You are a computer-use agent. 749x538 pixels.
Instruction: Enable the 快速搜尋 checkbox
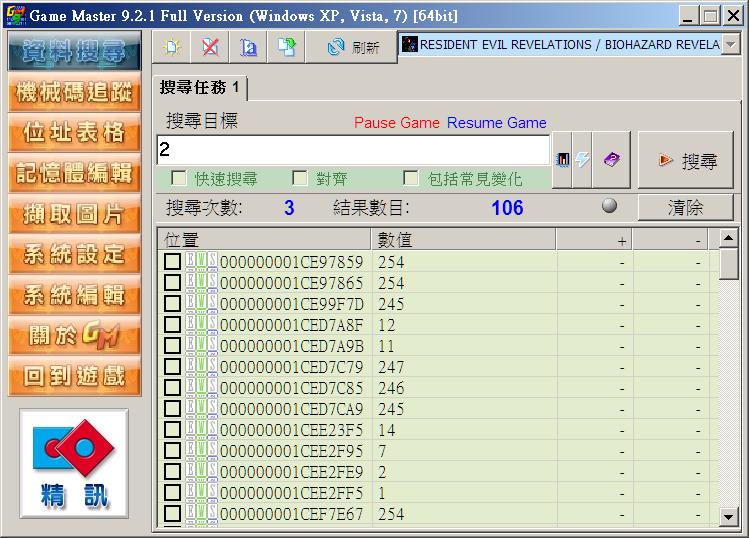(180, 178)
